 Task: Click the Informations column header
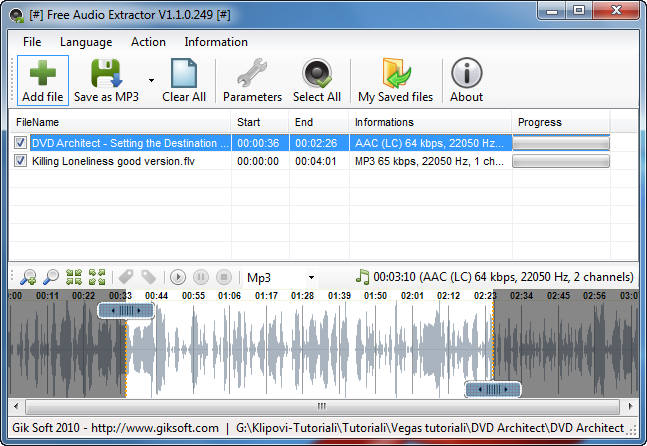430,122
